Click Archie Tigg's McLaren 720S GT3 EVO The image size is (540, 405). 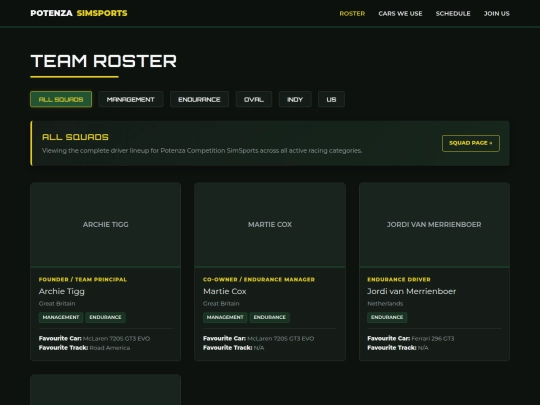(116, 339)
